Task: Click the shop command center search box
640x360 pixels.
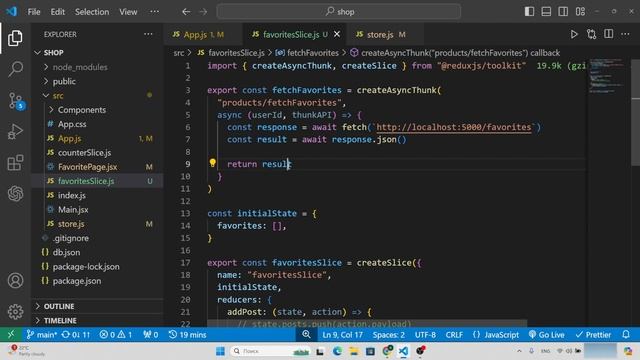Action: click(x=339, y=12)
